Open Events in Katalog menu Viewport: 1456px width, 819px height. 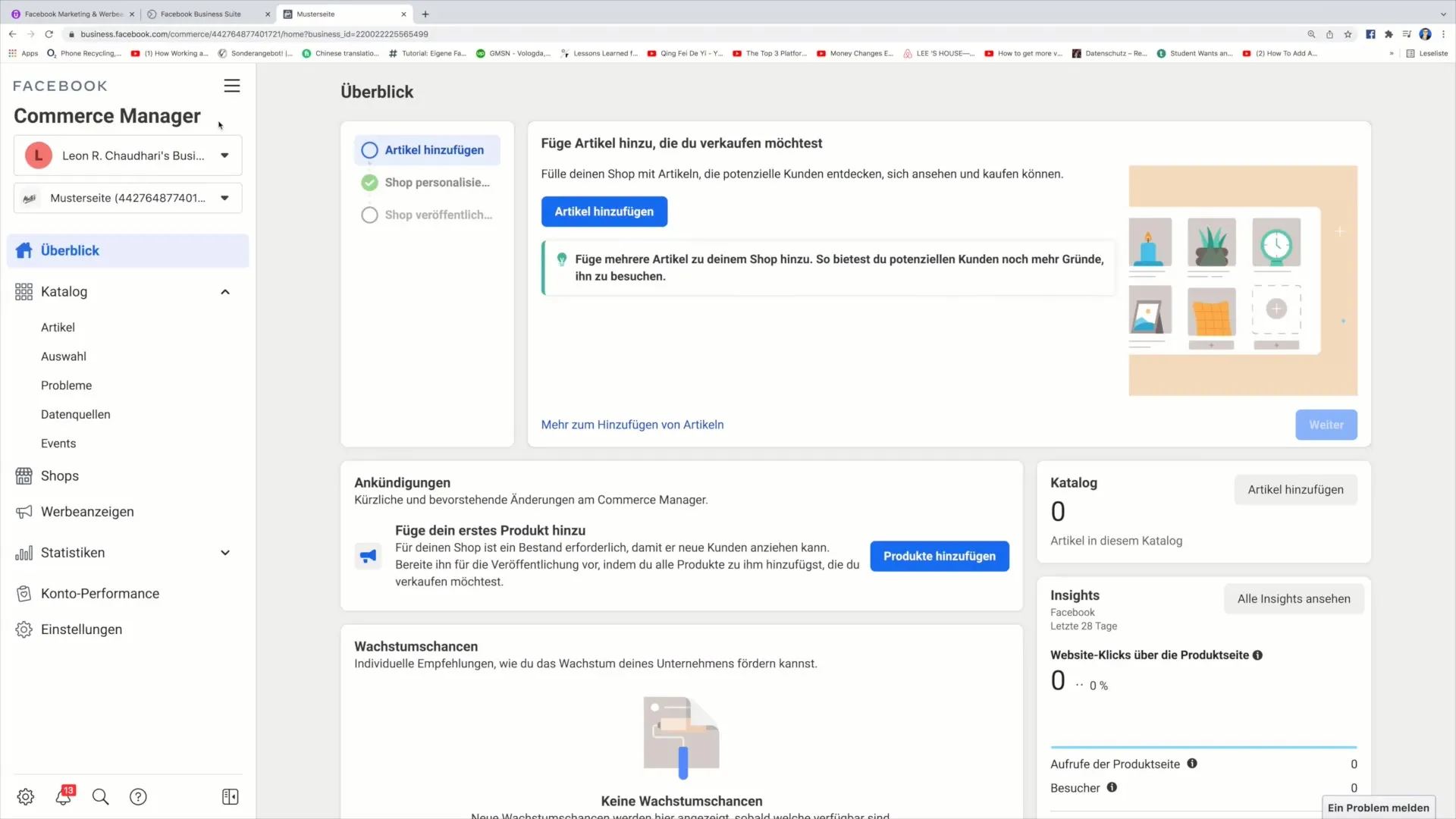[58, 444]
